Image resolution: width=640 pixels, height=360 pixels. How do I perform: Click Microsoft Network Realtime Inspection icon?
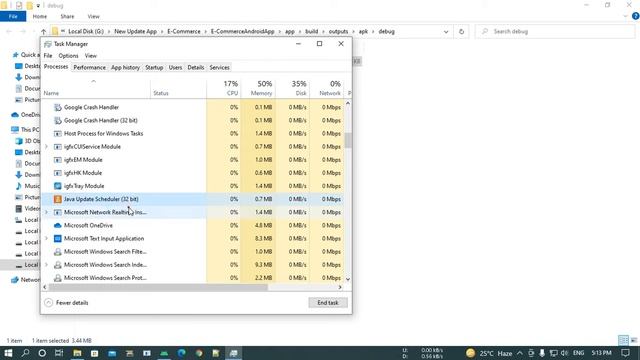(x=58, y=212)
